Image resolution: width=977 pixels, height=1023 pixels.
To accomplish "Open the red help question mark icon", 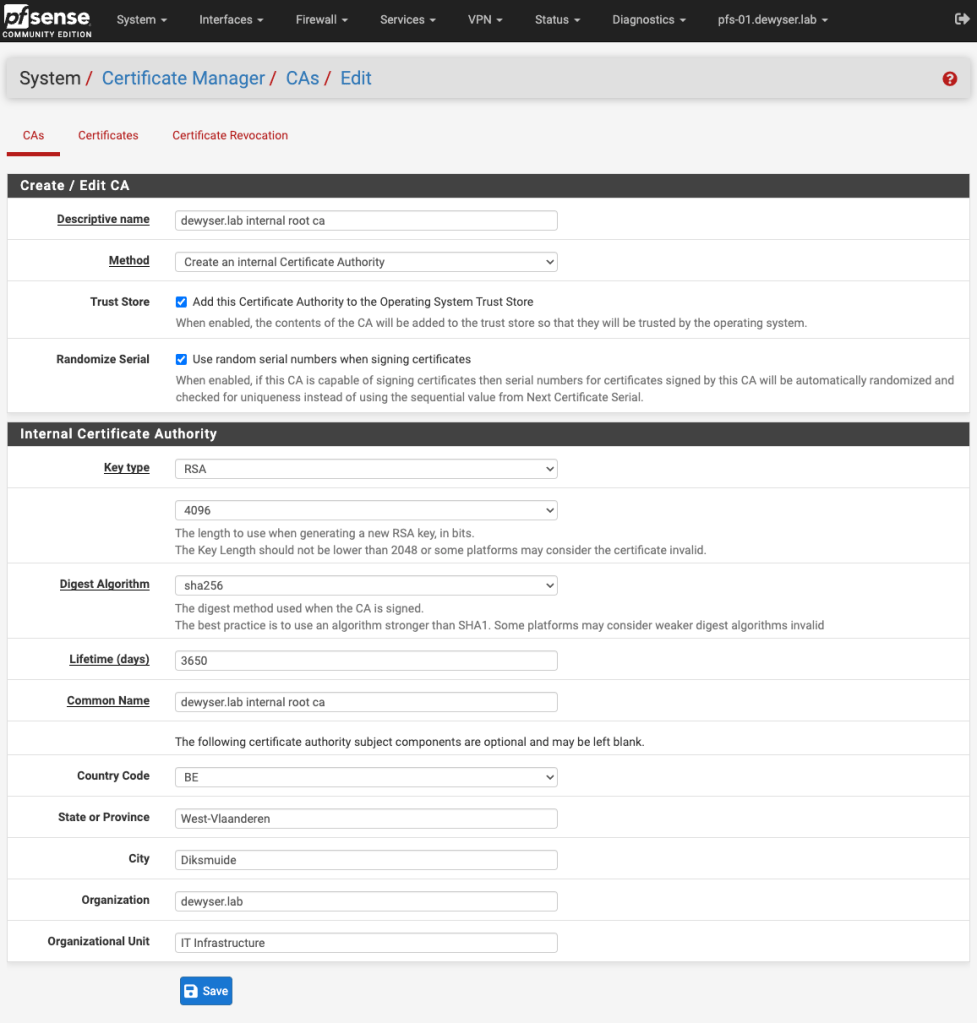I will tap(949, 79).
